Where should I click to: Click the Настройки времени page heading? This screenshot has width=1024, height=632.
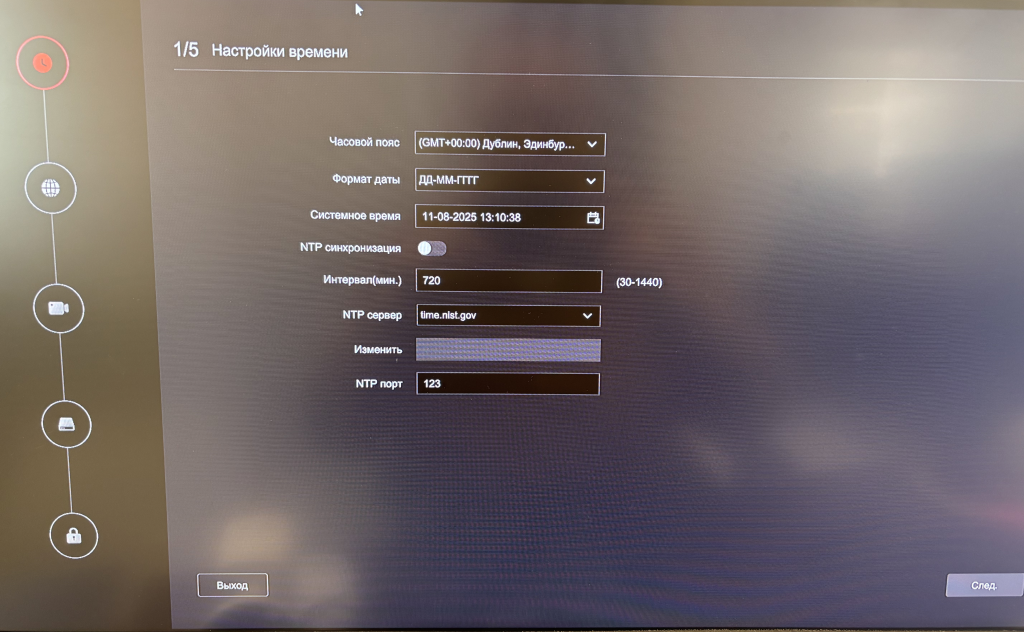click(x=280, y=52)
